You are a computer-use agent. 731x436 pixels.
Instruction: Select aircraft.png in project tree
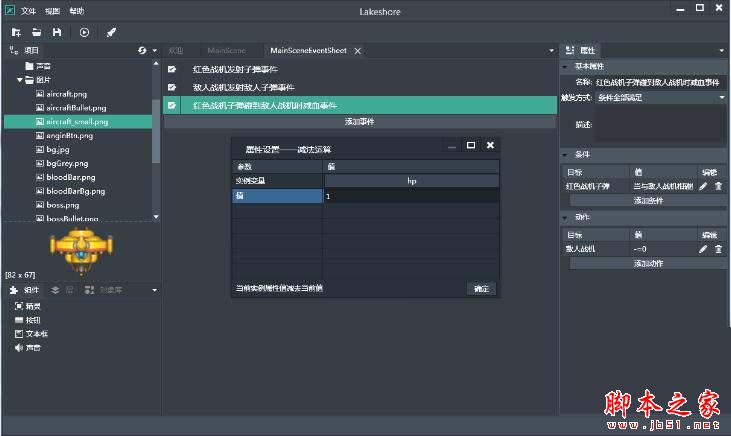[61, 94]
